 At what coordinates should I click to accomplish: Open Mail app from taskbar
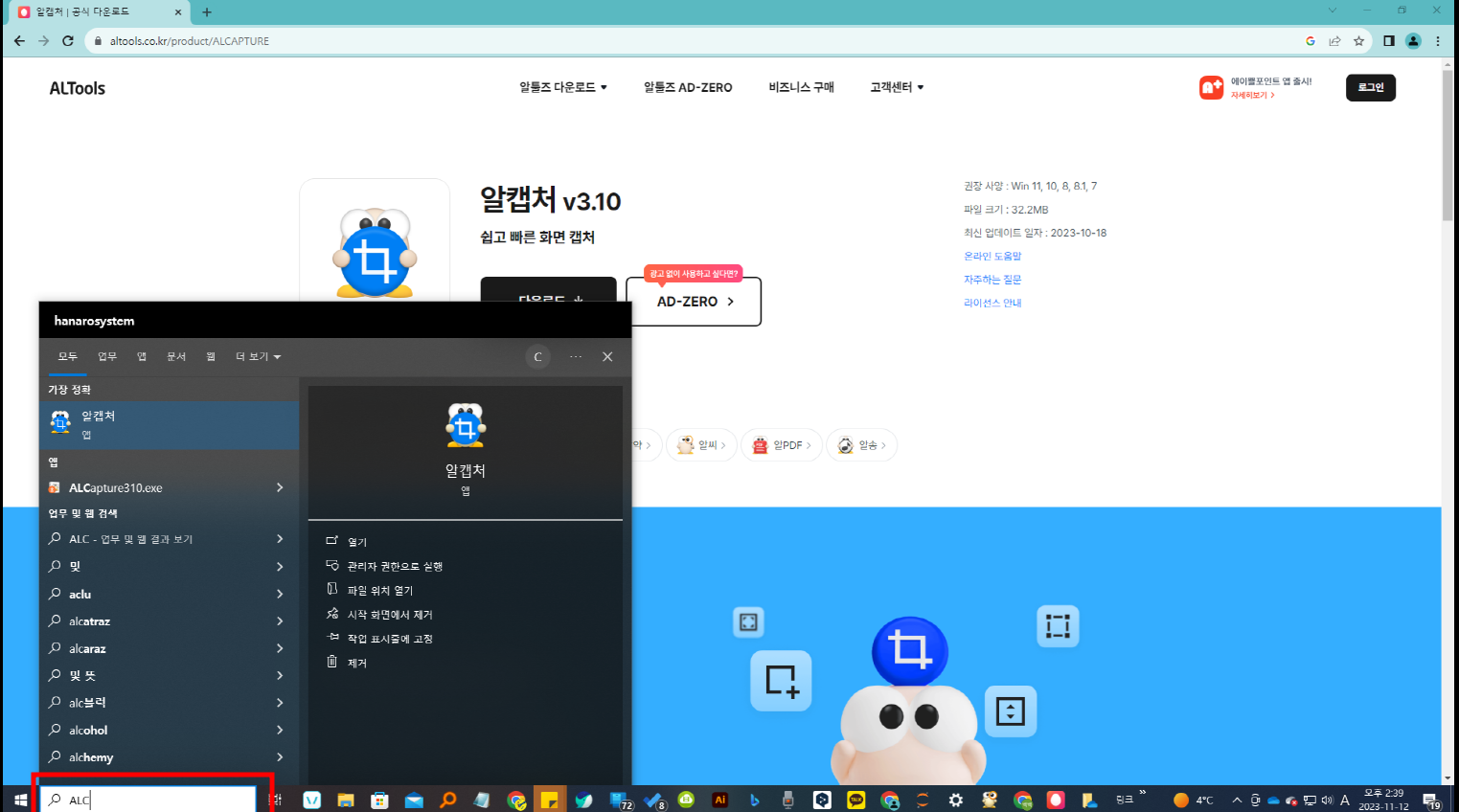click(414, 800)
